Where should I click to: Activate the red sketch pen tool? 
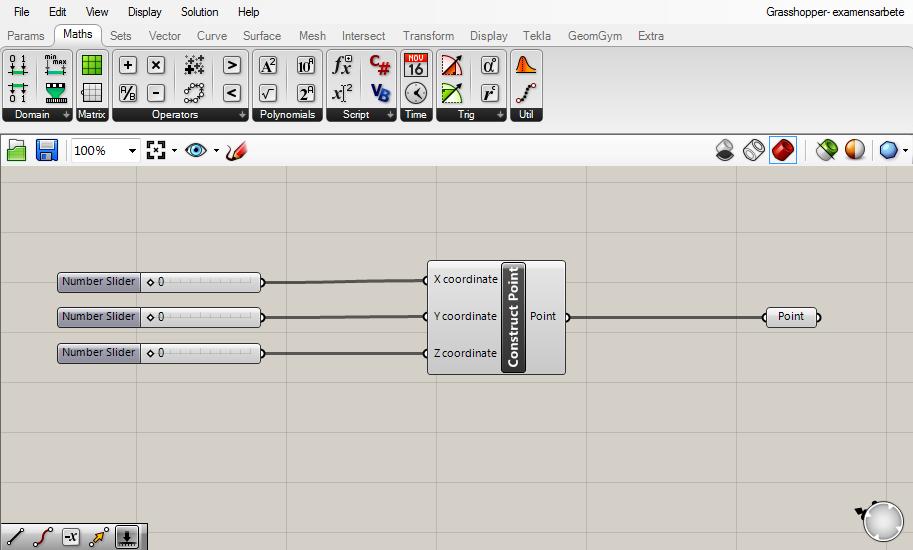(x=236, y=151)
